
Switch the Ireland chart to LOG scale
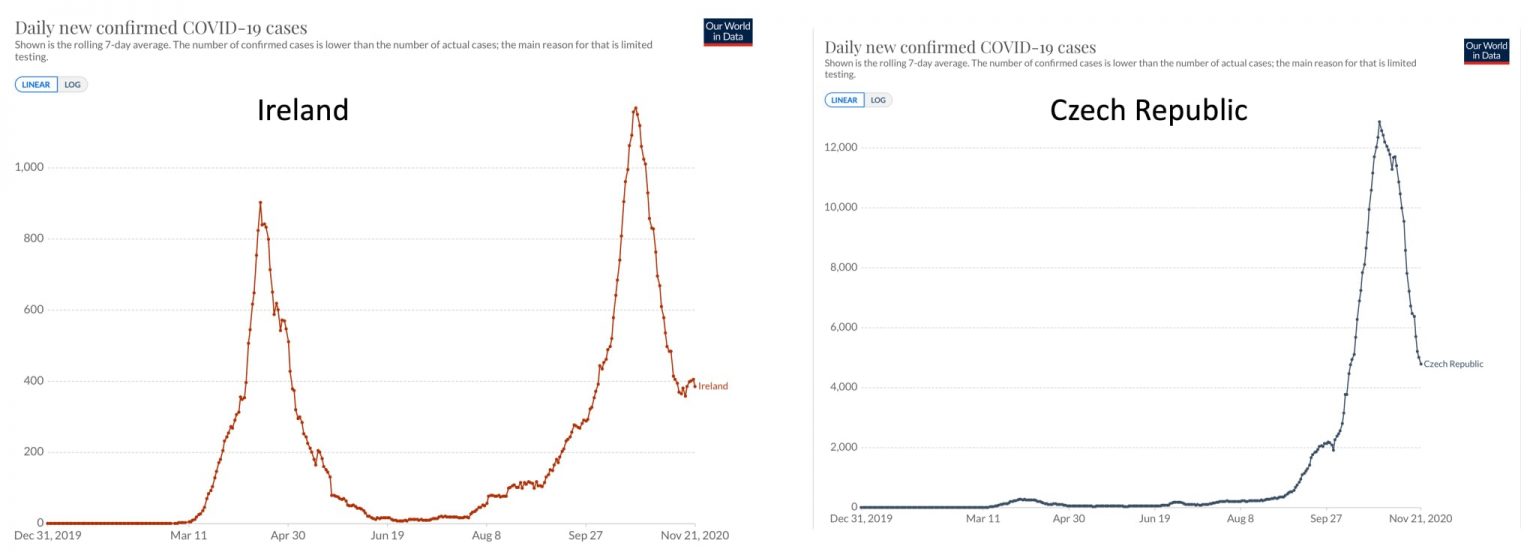[73, 85]
